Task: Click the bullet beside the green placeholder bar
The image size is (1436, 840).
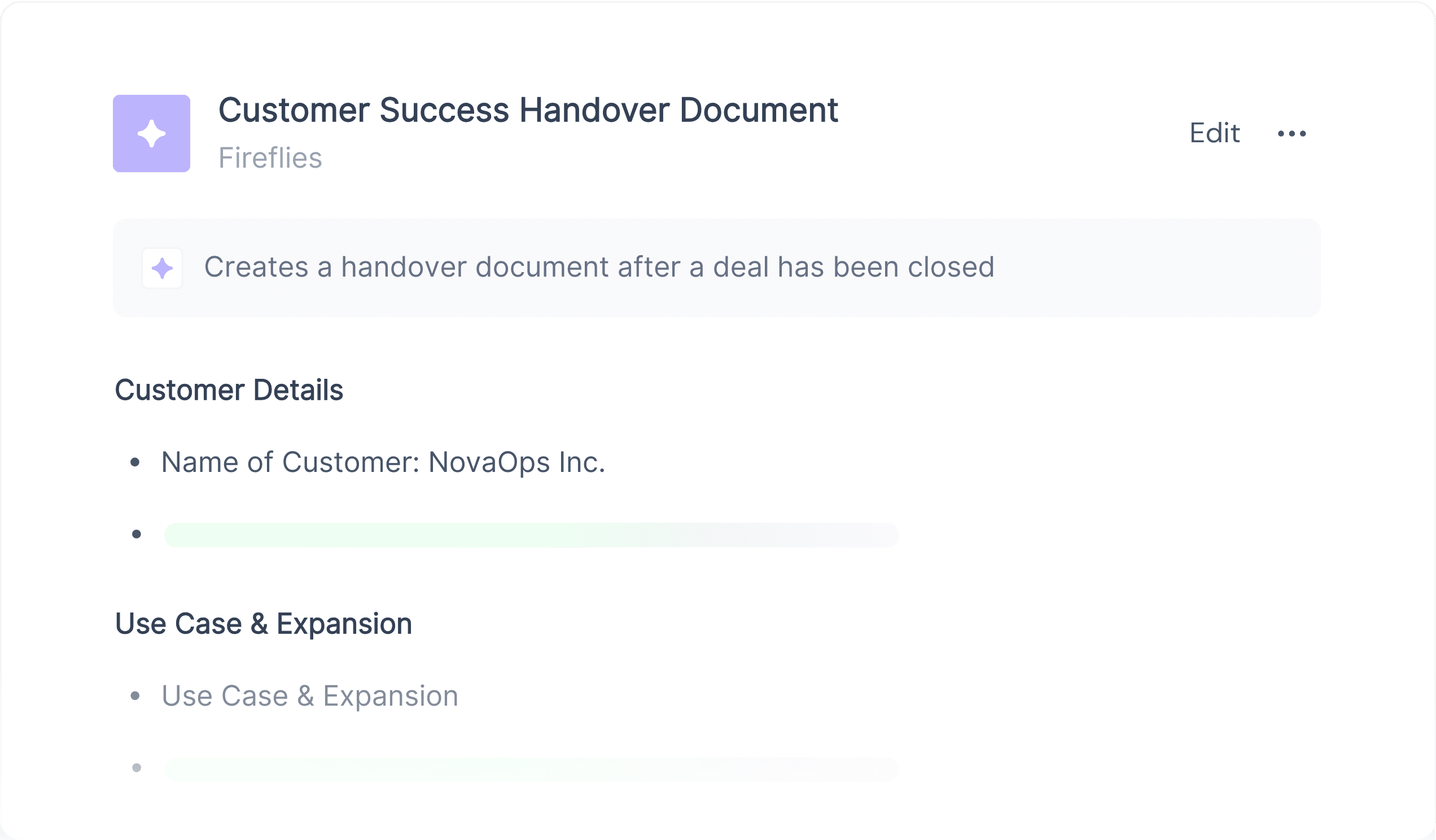Action: pyautogui.click(x=137, y=534)
